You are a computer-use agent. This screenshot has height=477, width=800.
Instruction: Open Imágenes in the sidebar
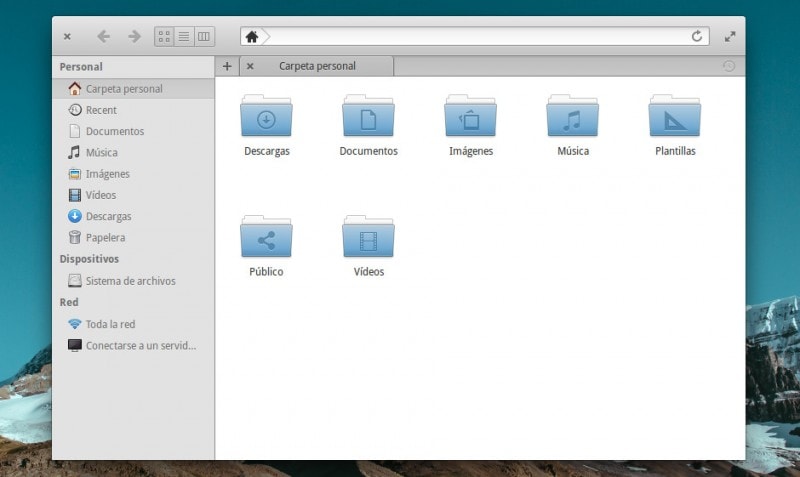coord(133,174)
